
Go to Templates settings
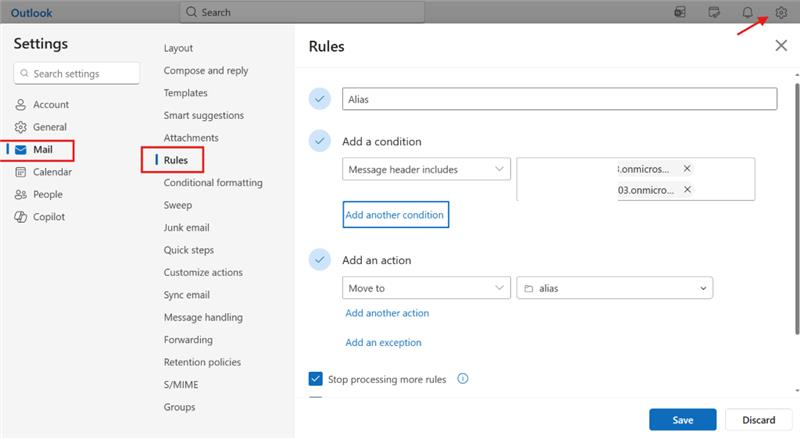(185, 93)
